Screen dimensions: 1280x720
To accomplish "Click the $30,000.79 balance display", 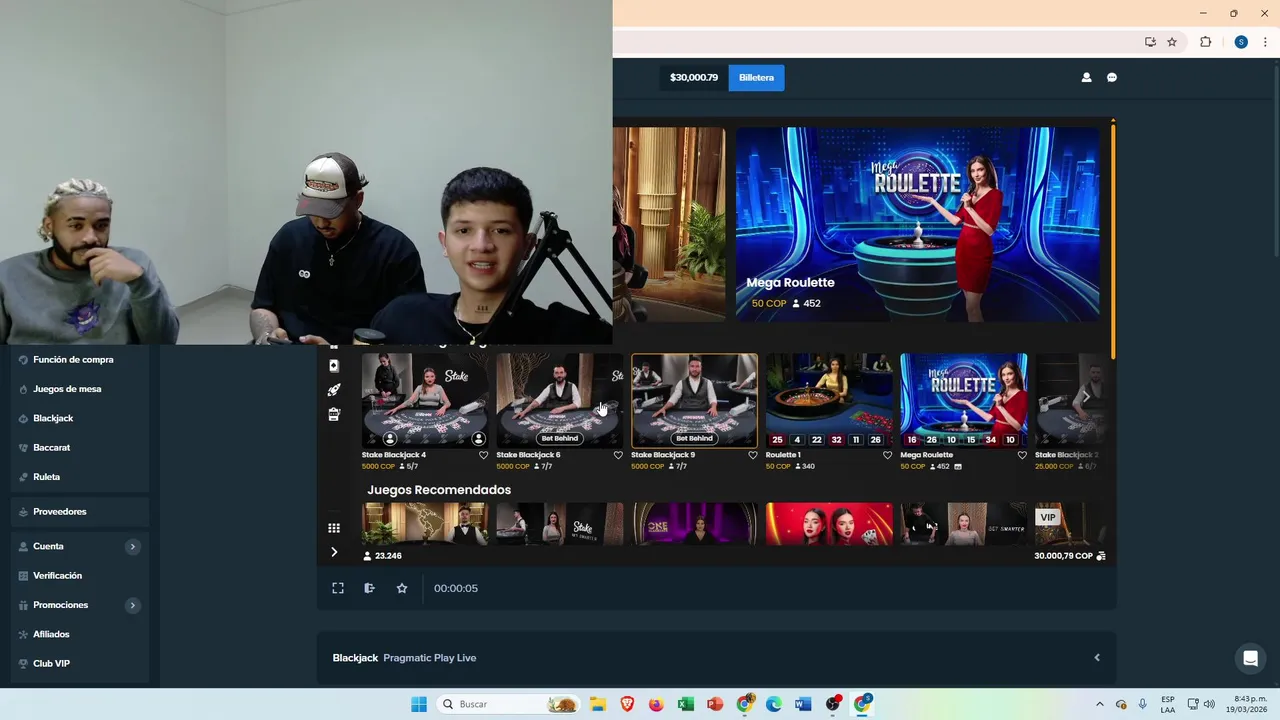I will point(694,77).
